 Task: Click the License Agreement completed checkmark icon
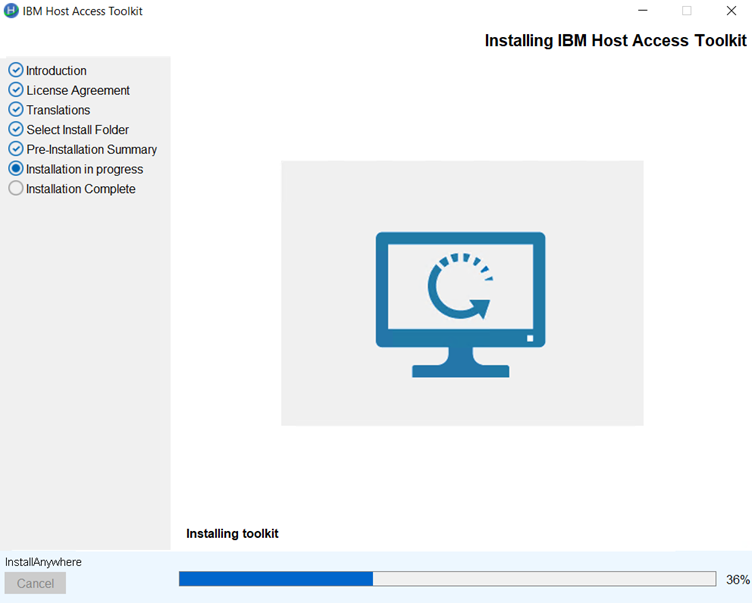(15, 90)
